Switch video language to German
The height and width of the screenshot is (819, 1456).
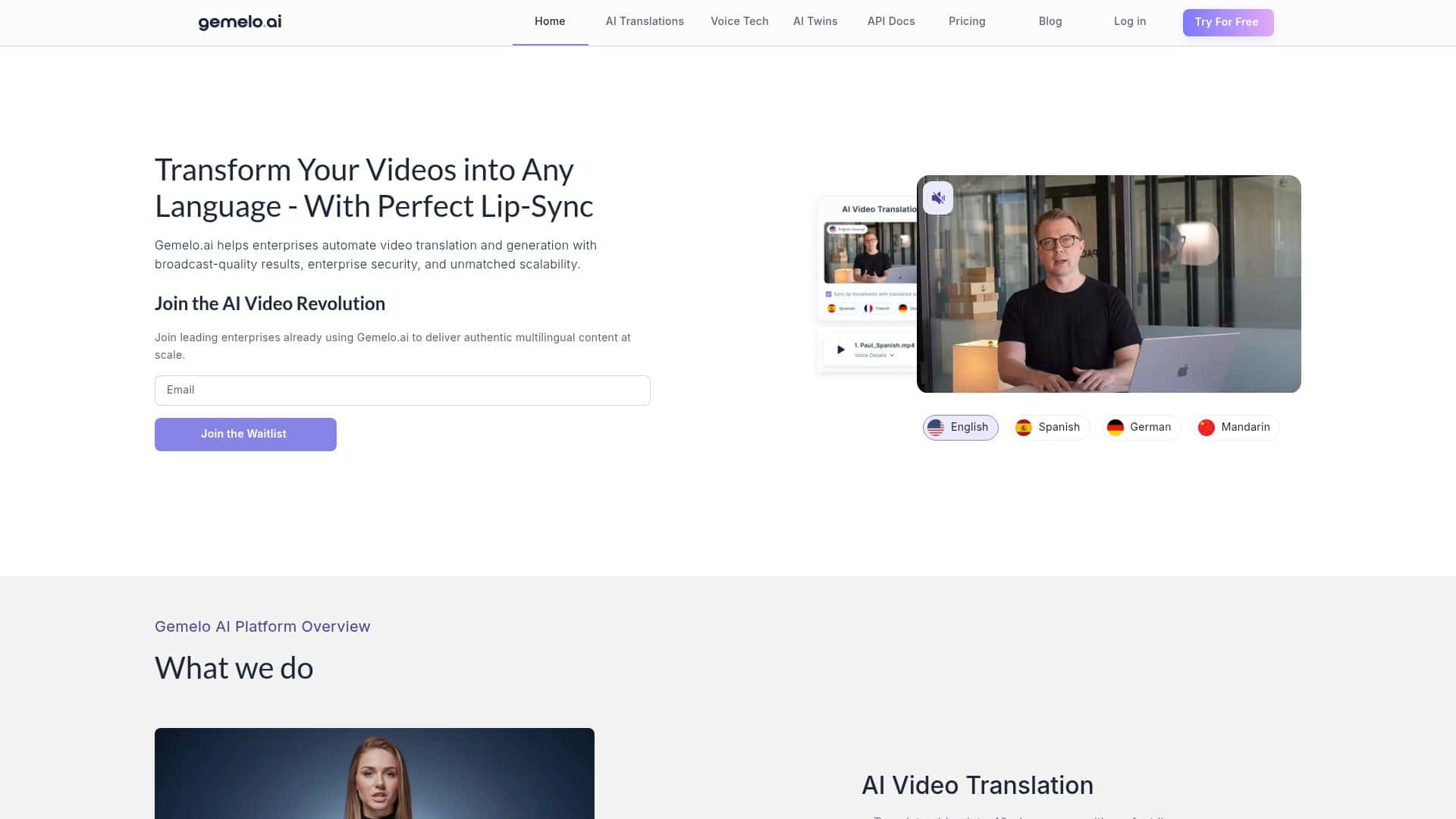point(1141,428)
